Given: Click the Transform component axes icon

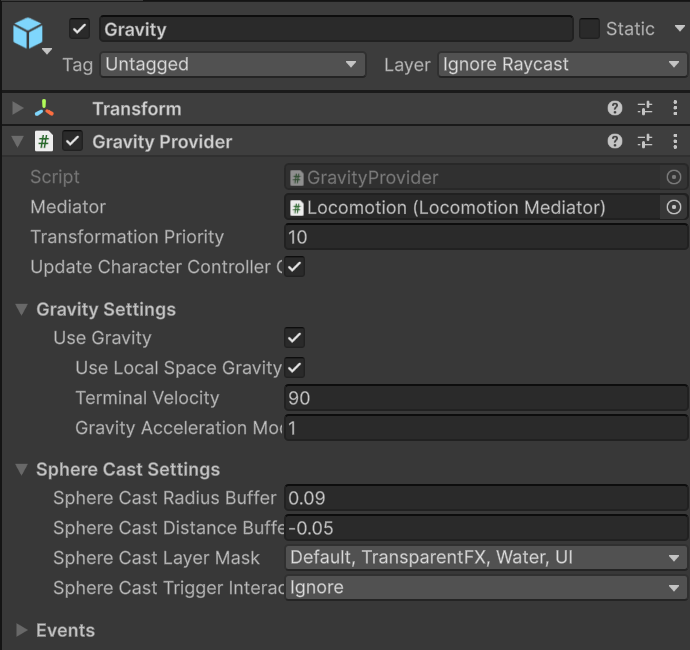Looking at the screenshot, I should [44, 108].
